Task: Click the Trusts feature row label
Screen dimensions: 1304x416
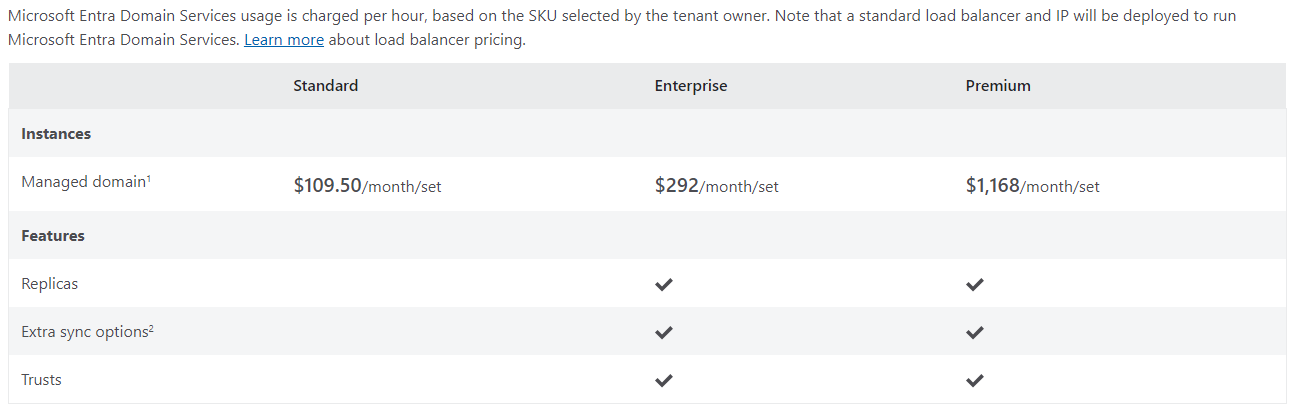Action: (41, 380)
